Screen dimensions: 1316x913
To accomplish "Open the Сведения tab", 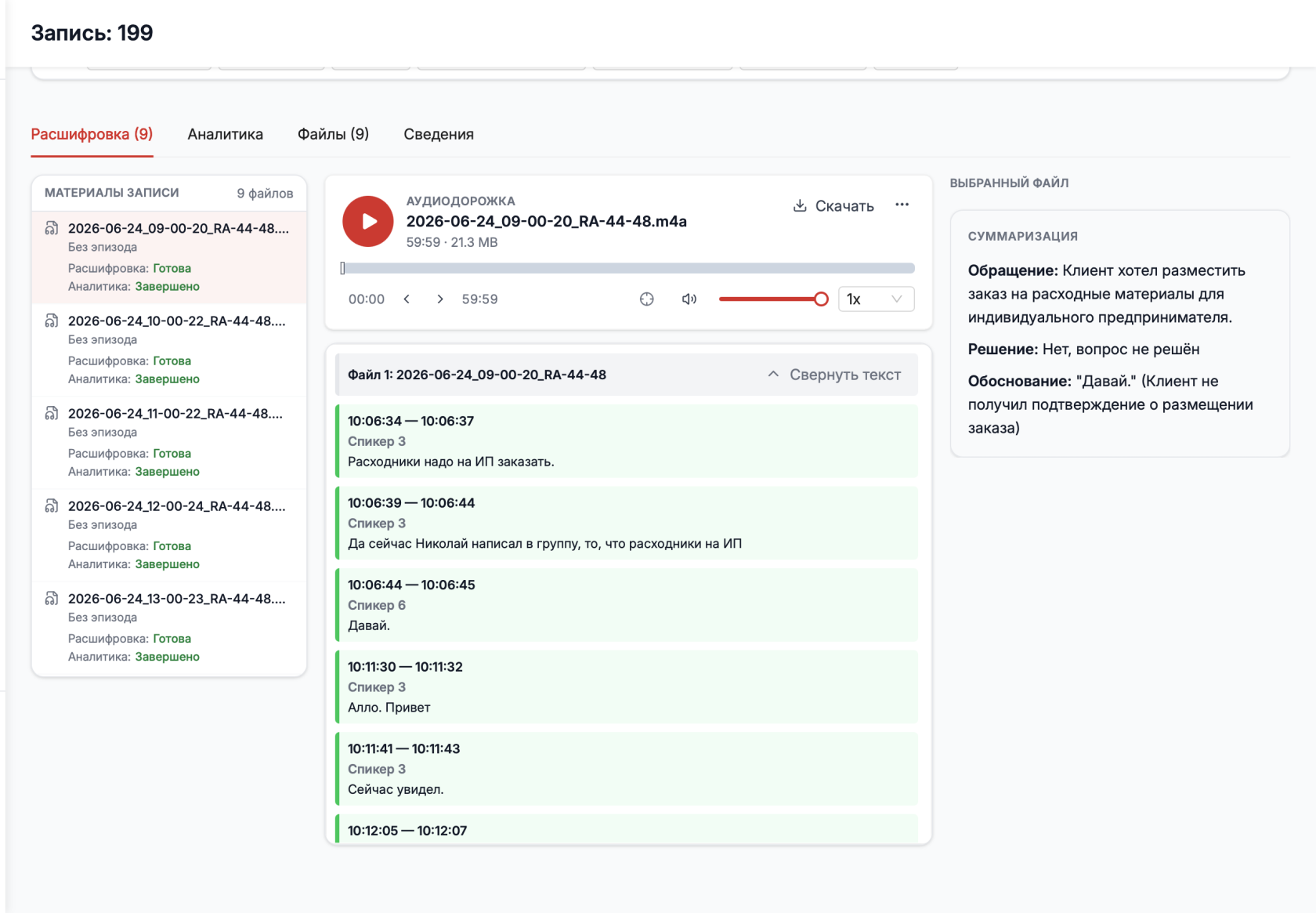I will (439, 134).
